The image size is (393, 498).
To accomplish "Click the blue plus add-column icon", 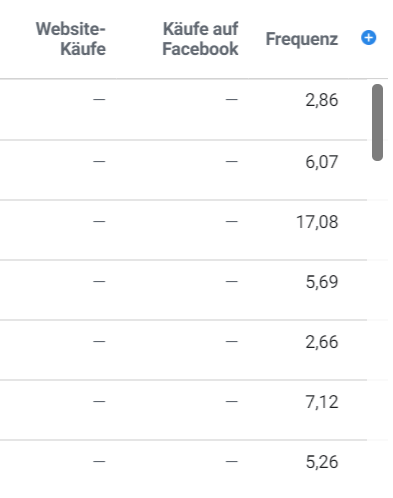I will click(368, 38).
